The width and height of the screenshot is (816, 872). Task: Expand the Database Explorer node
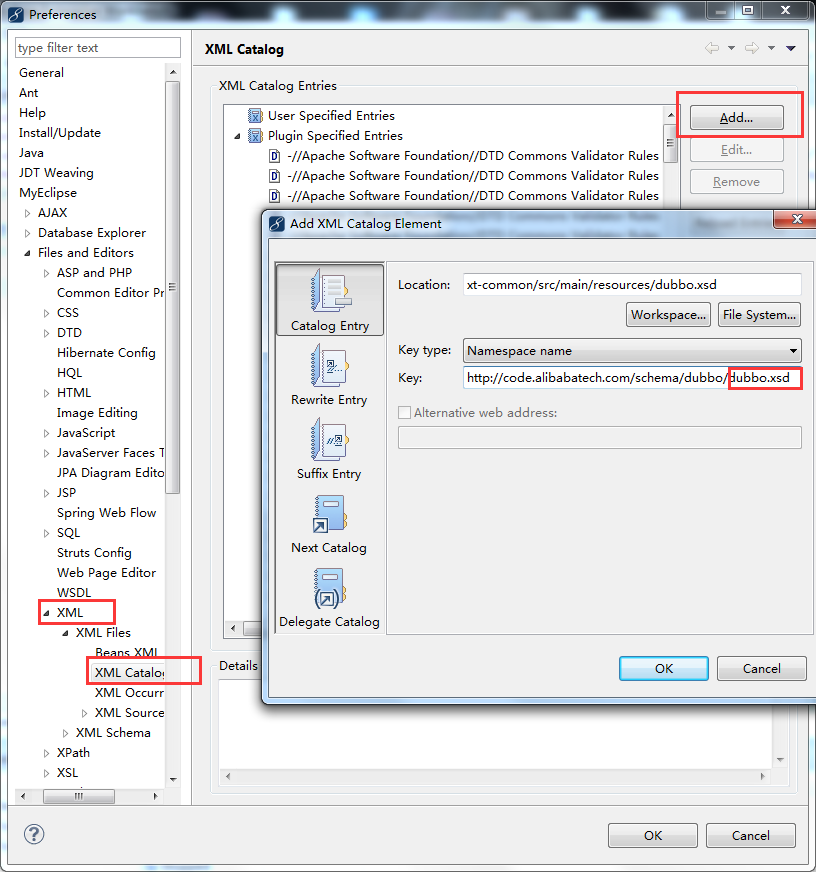[x=27, y=233]
